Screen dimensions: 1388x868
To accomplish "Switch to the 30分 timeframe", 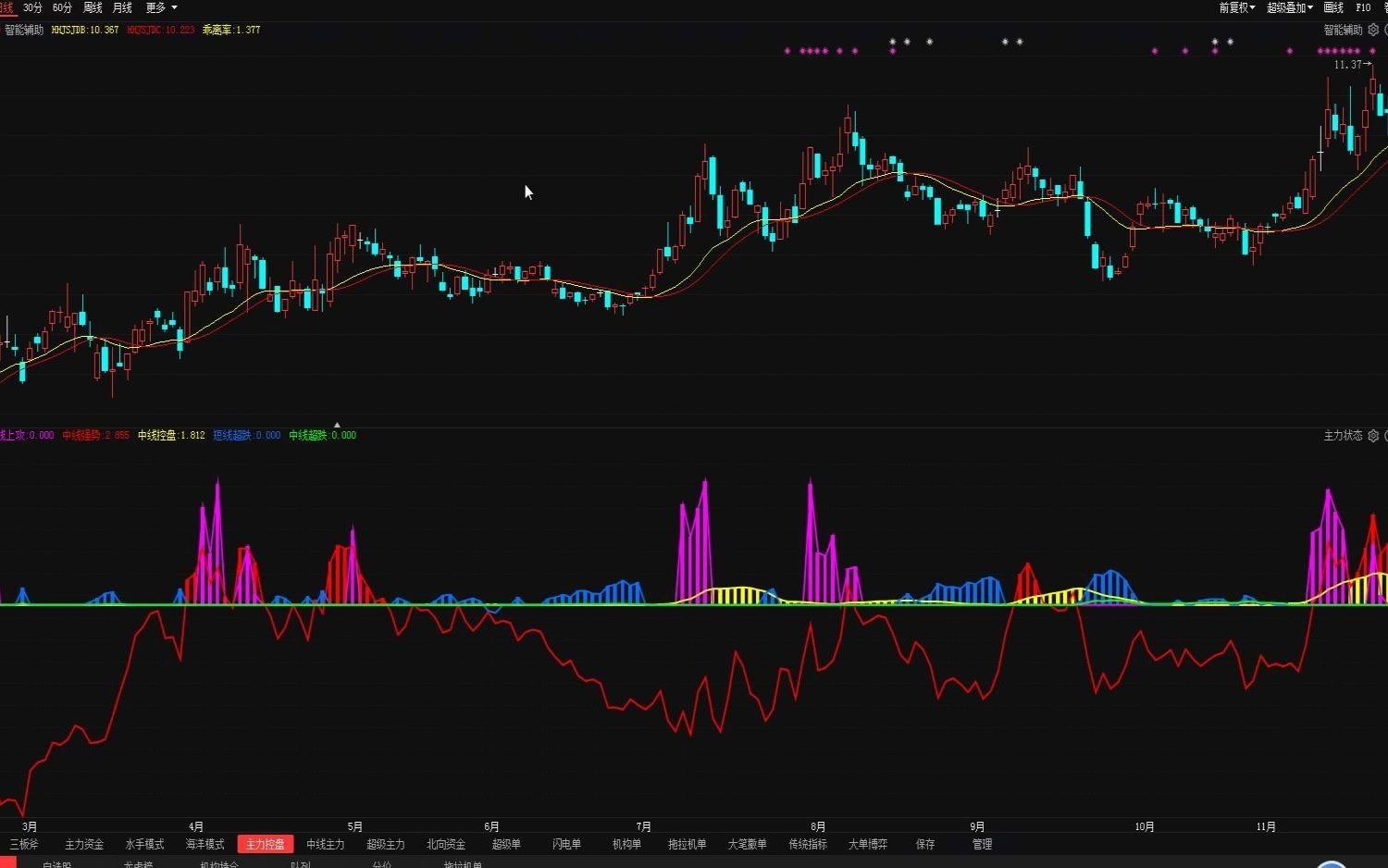I will click(x=32, y=7).
